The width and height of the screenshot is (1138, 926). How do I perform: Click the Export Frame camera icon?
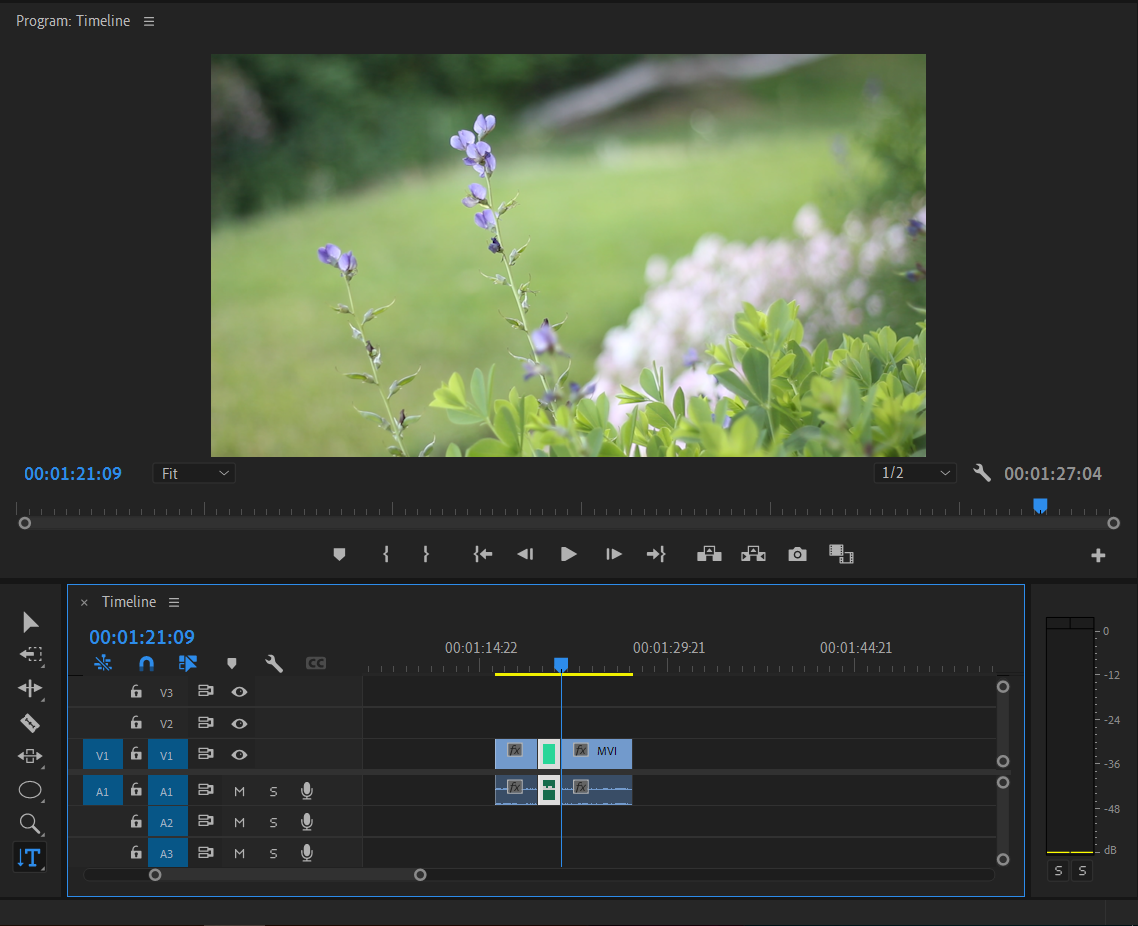pyautogui.click(x=797, y=554)
